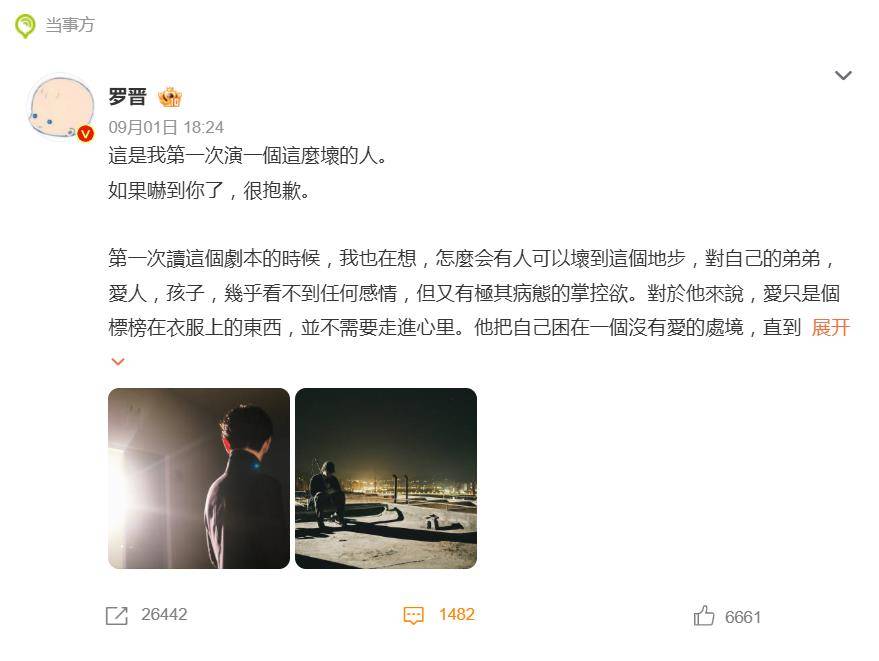Click the red V verification badge
This screenshot has height=661, width=879.
click(85, 133)
